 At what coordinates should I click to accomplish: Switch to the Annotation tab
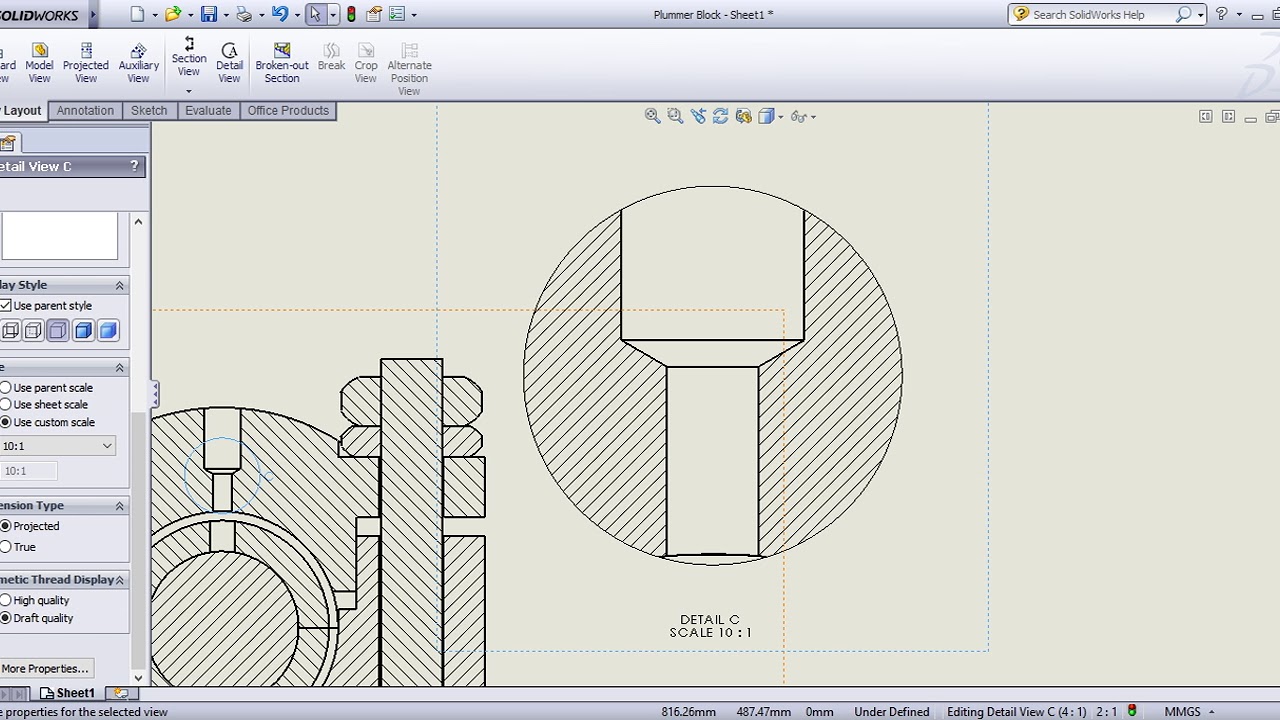point(85,111)
